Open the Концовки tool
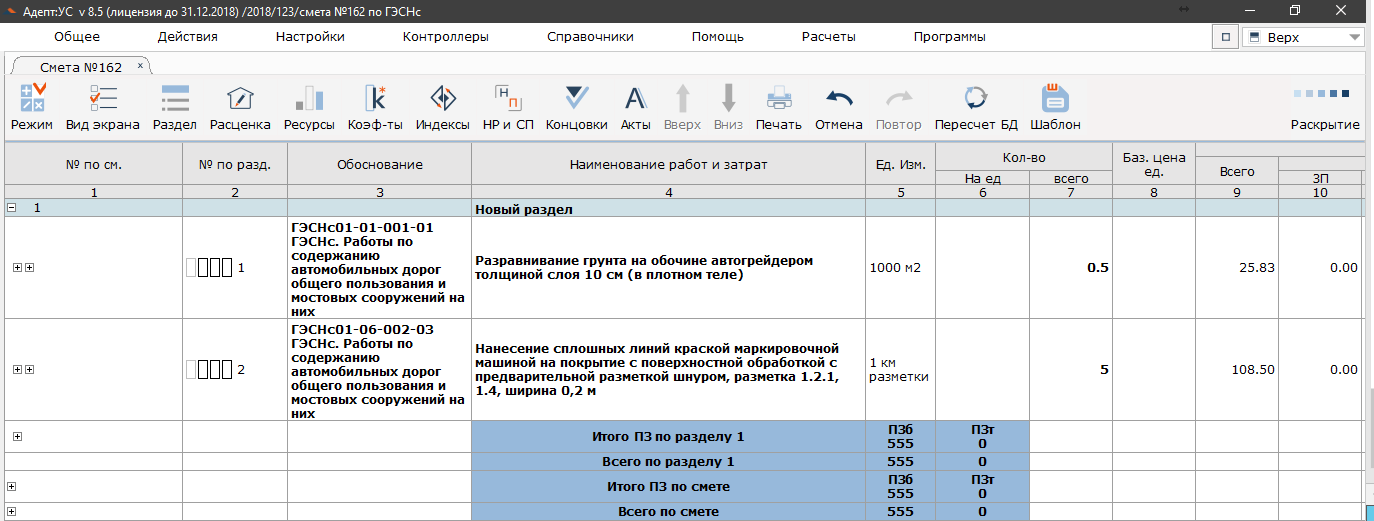 click(577, 108)
